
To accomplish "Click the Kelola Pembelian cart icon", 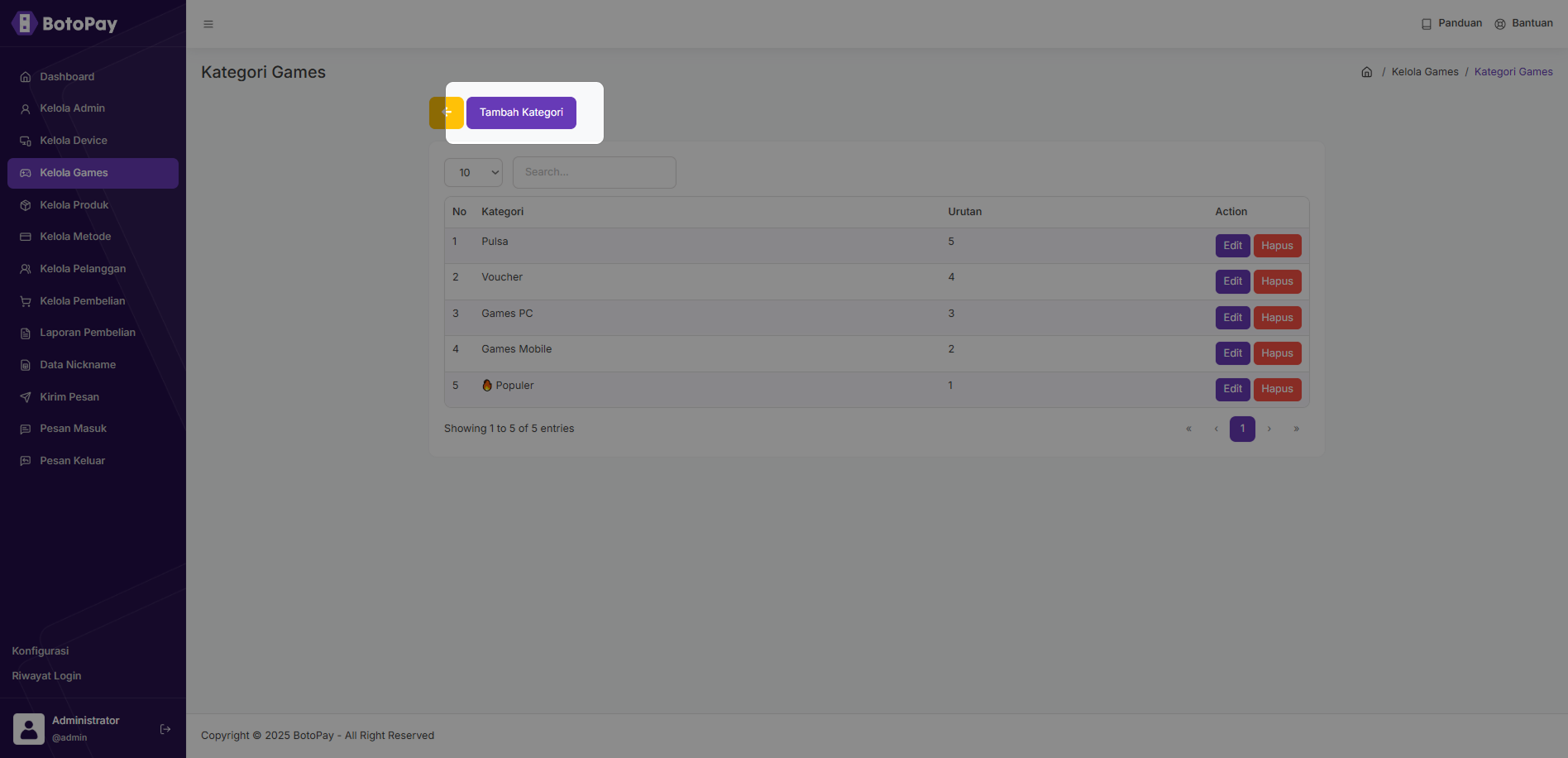I will coord(26,301).
